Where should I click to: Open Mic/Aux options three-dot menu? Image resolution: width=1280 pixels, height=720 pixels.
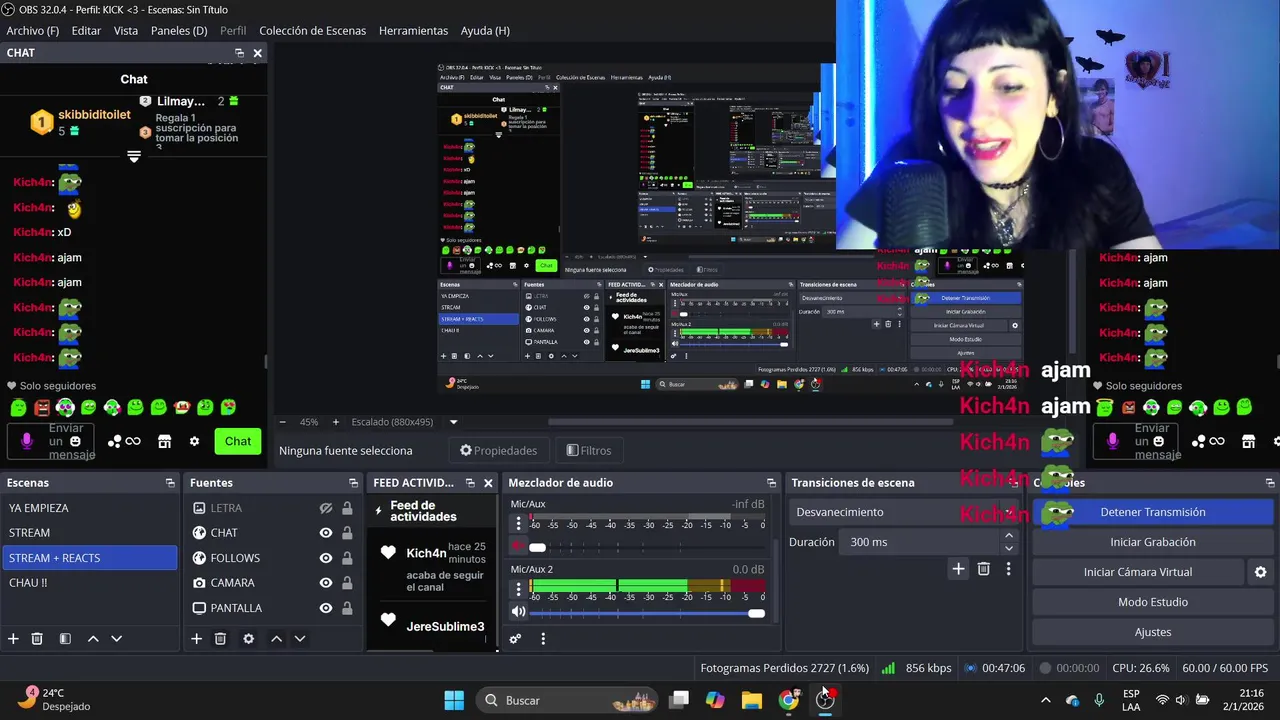(518, 524)
